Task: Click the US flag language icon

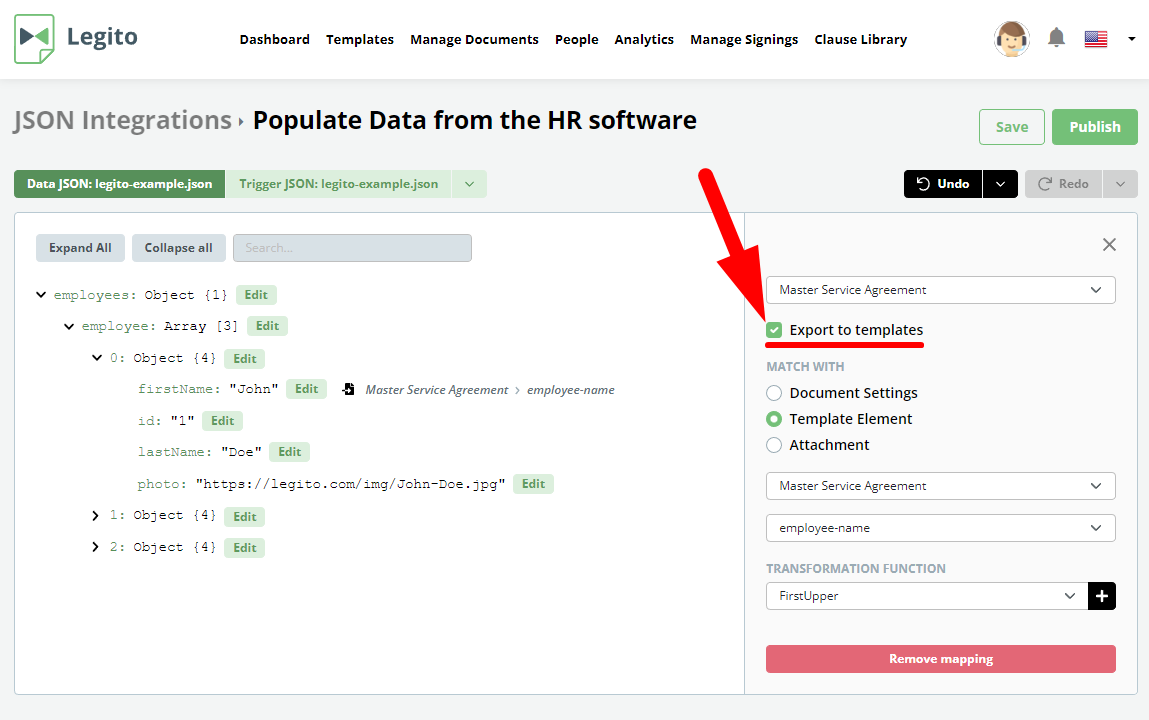Action: tap(1096, 39)
